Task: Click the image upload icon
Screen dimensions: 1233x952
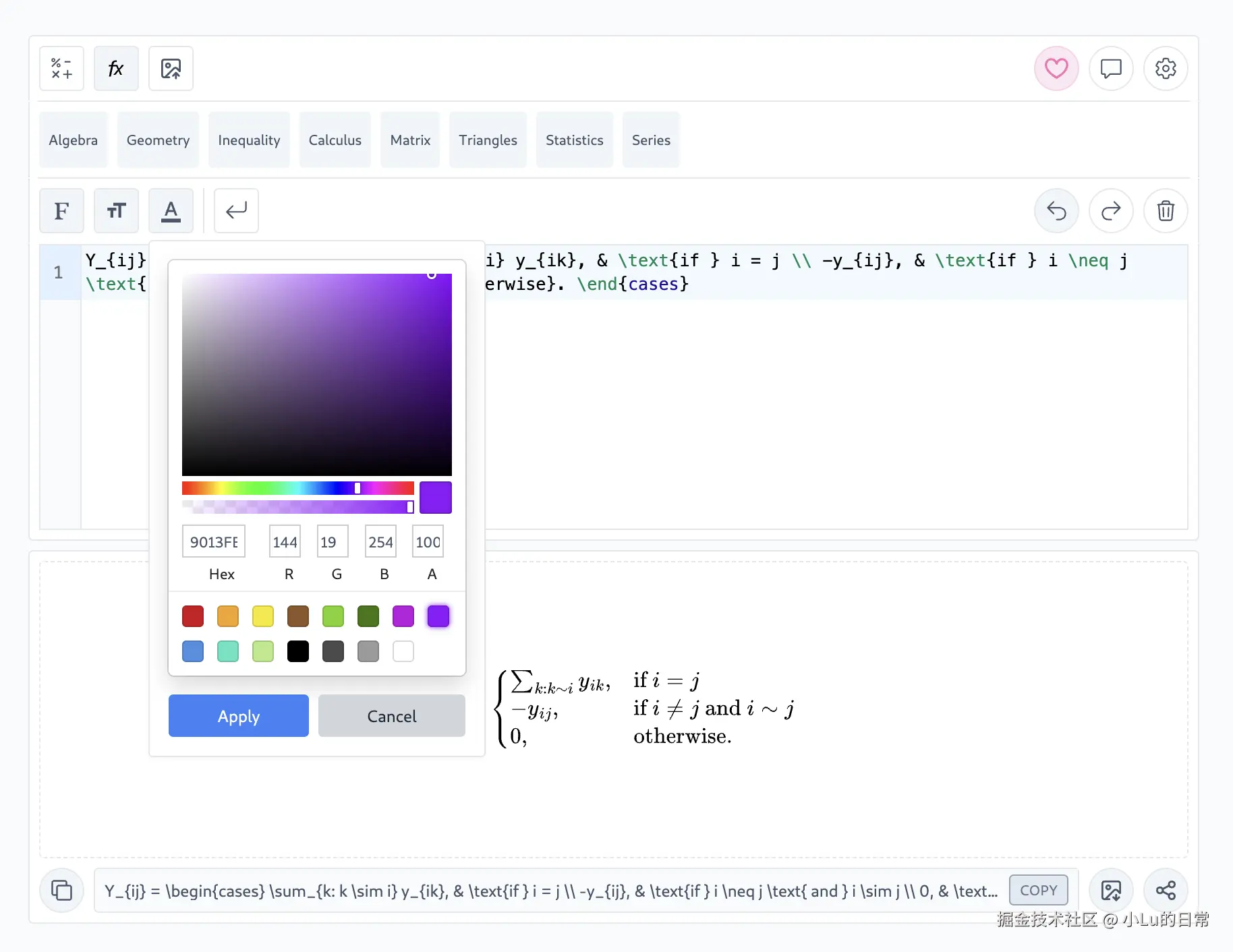Action: pyautogui.click(x=171, y=69)
